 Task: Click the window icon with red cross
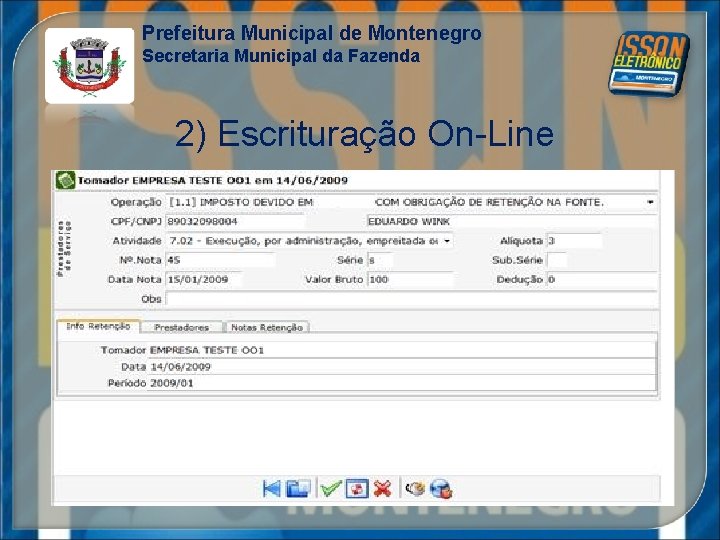coord(357,488)
